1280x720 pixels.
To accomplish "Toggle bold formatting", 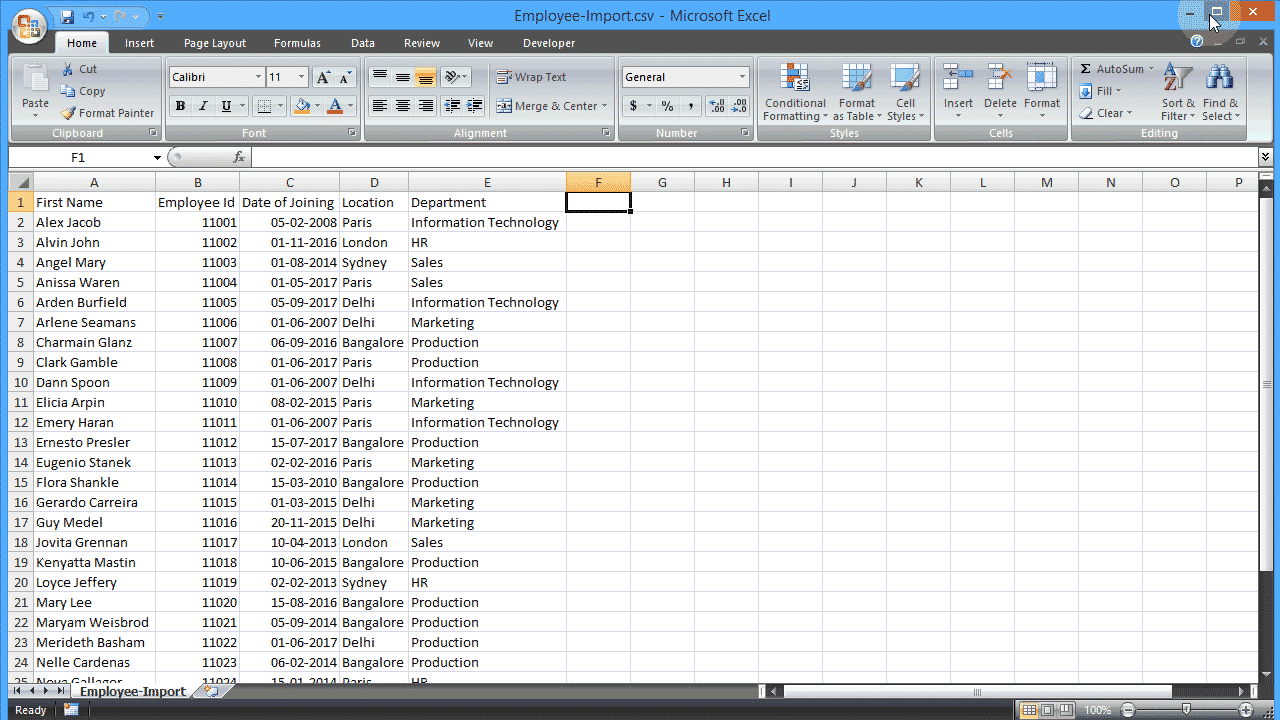I will coord(180,105).
